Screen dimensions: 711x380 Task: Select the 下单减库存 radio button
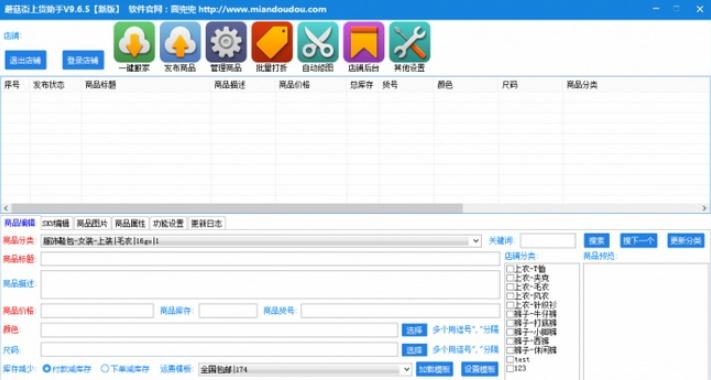105,369
